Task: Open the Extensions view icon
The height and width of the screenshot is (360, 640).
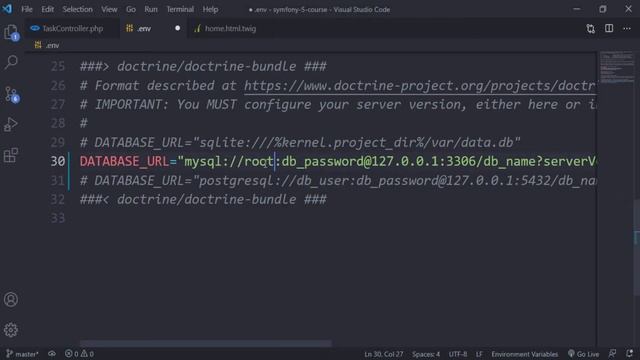Action: (11, 155)
